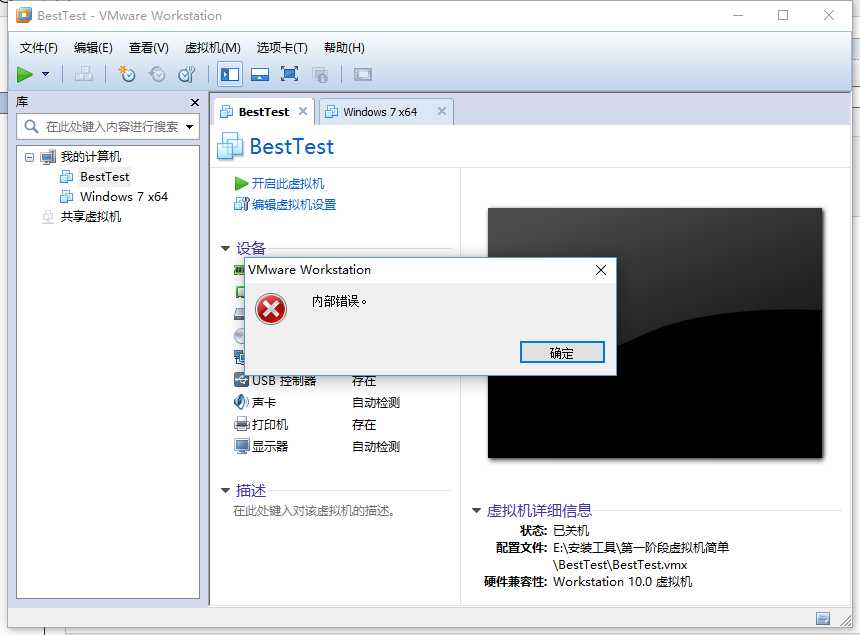The width and height of the screenshot is (860, 635).
Task: Open the 帮助(H) menu
Action: pyautogui.click(x=344, y=48)
